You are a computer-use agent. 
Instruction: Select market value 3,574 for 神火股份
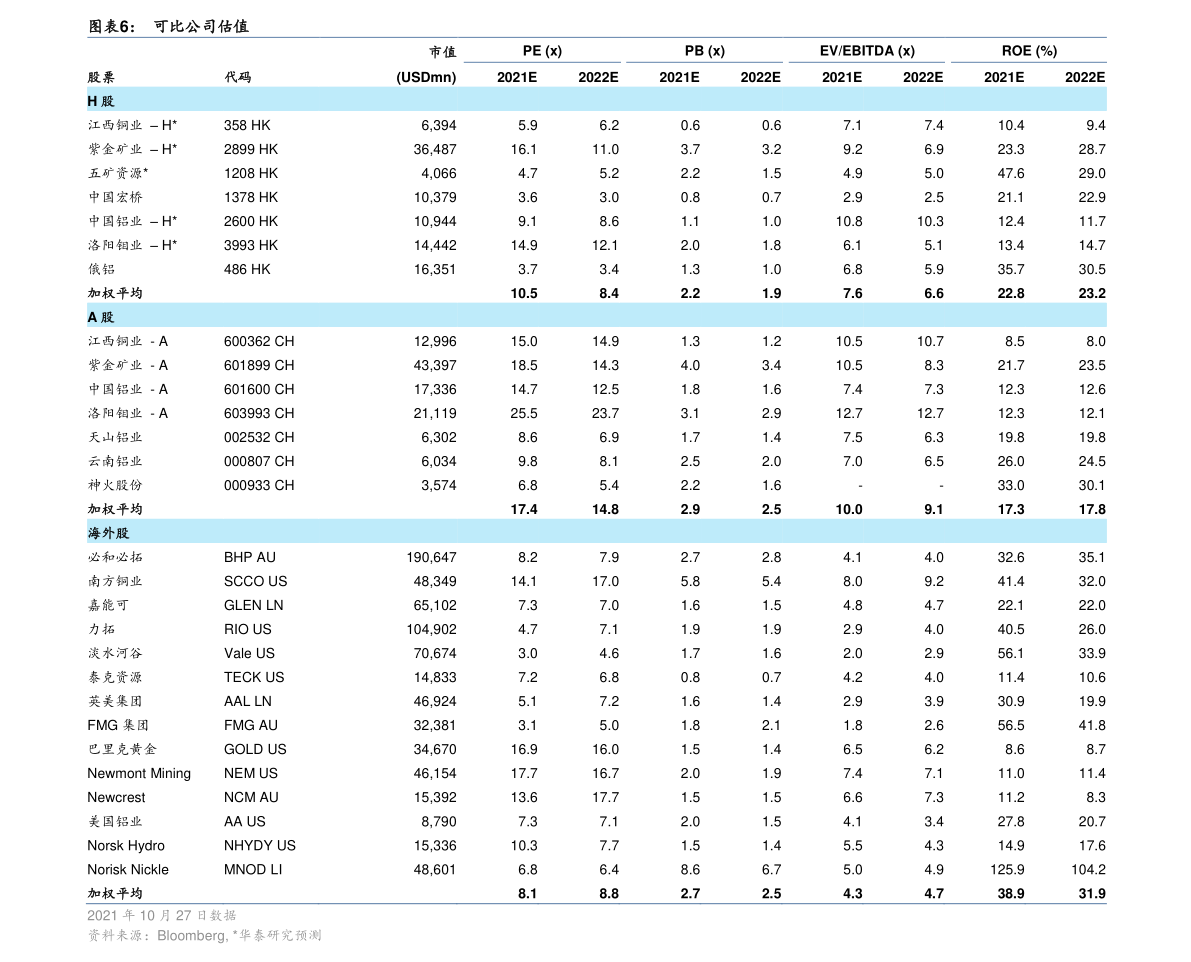pos(438,485)
